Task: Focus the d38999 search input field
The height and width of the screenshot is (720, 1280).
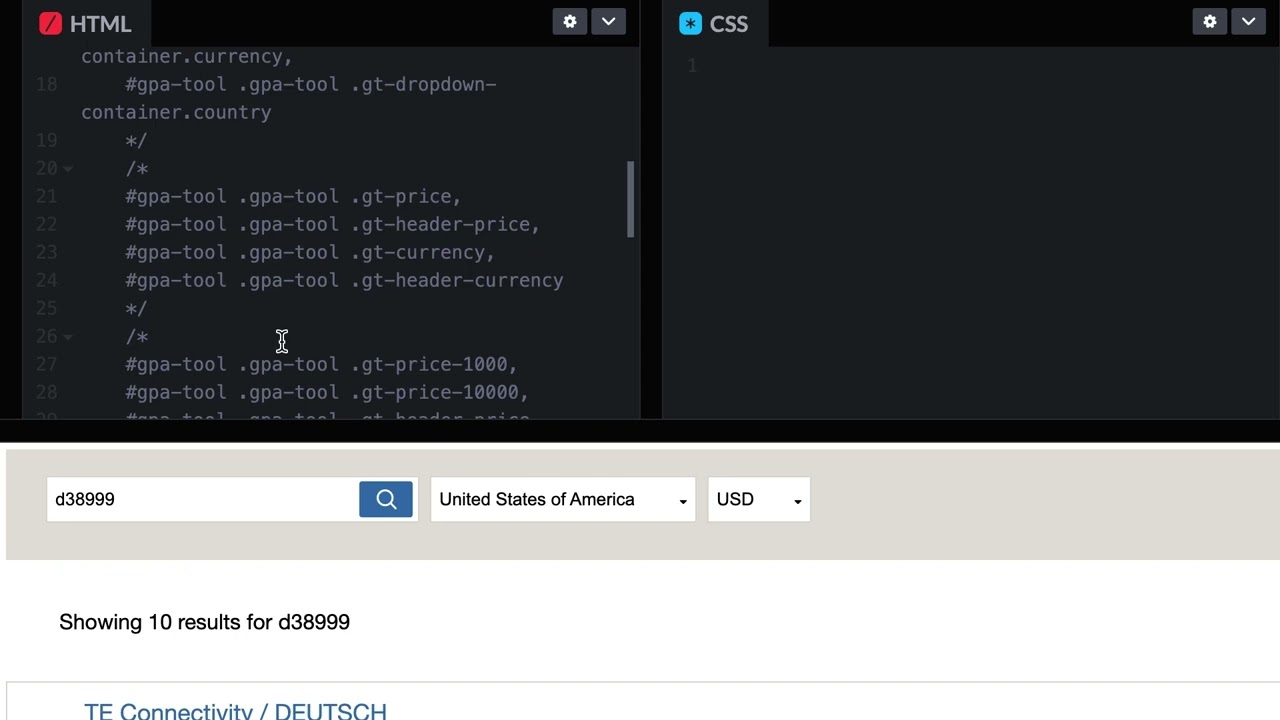Action: tap(203, 499)
